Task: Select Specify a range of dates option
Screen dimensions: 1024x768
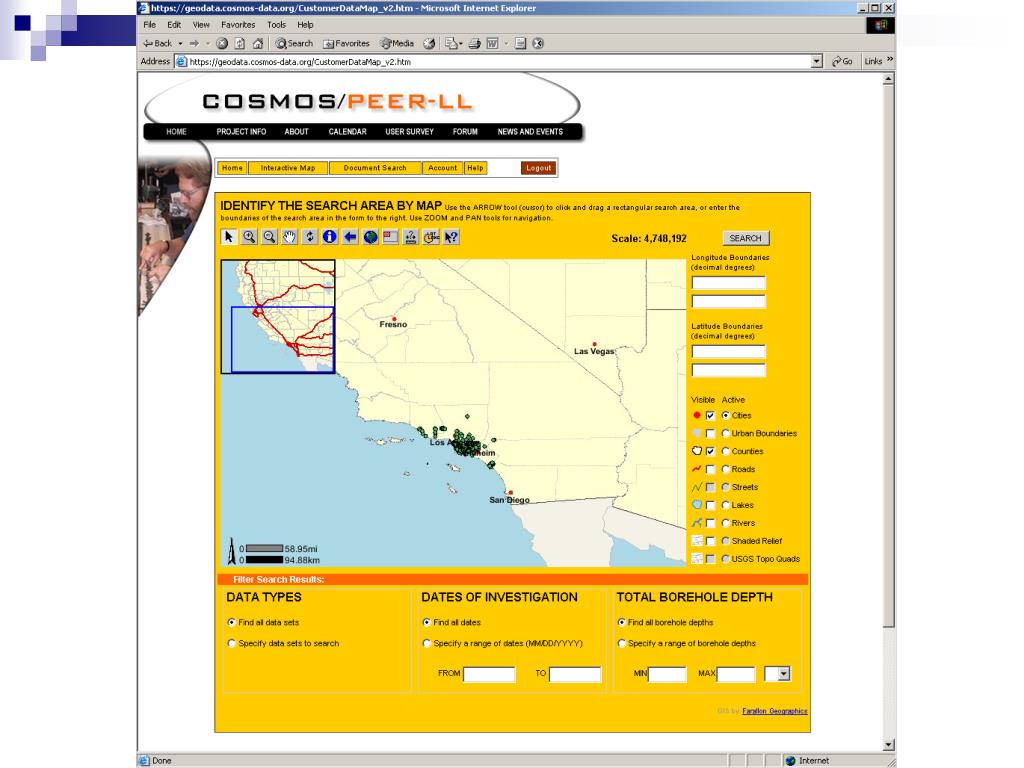Action: point(426,643)
